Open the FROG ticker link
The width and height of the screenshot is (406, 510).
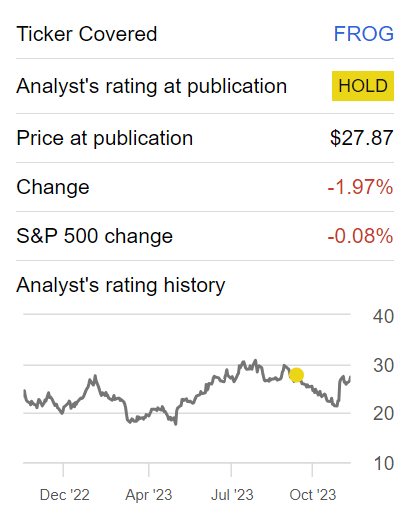[364, 34]
